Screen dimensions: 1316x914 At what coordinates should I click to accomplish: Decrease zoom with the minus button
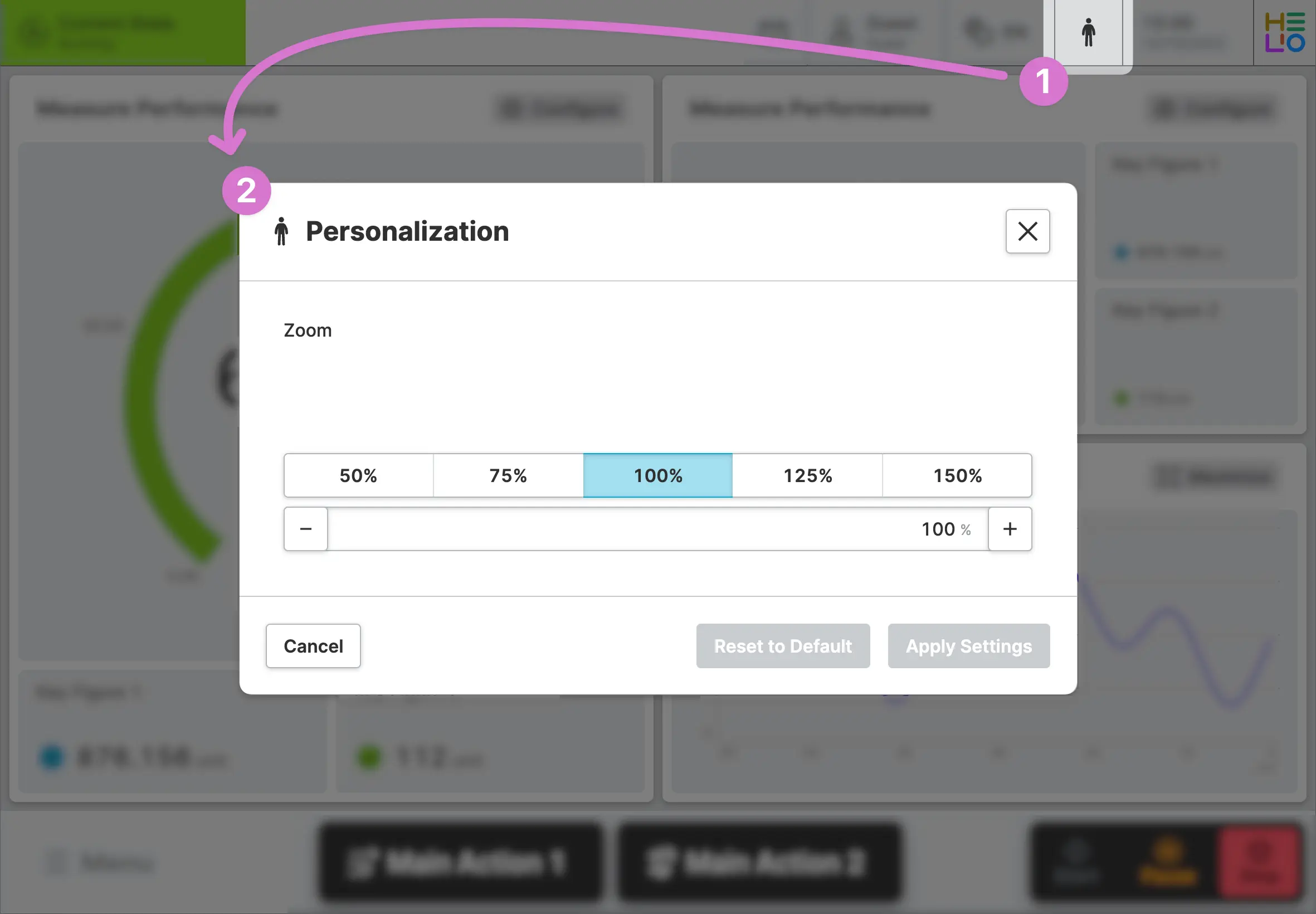pos(306,528)
